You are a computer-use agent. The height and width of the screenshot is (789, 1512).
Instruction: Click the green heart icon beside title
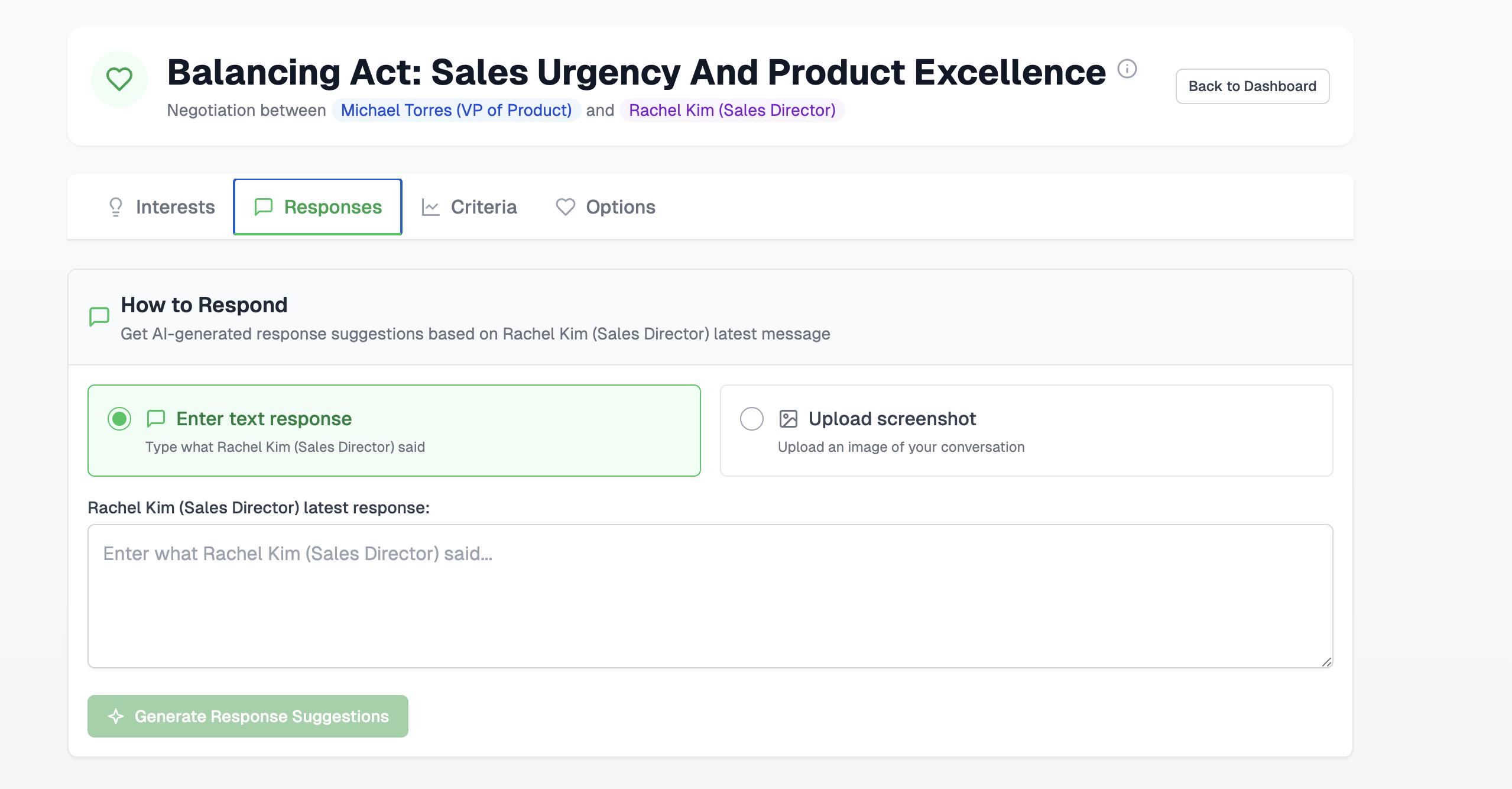pyautogui.click(x=119, y=79)
